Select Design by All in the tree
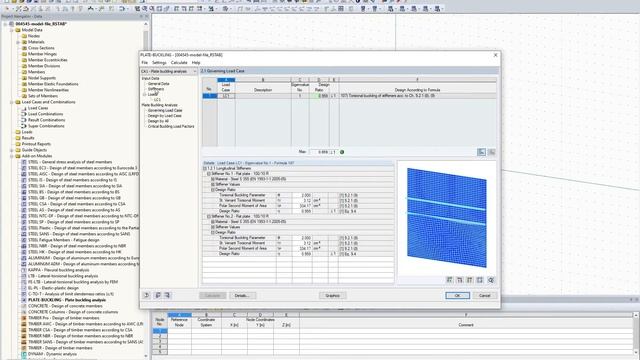This screenshot has height=360, width=640. click(158, 121)
